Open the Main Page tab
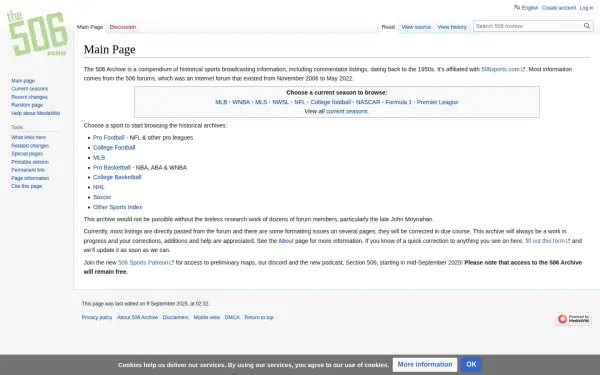 (90, 27)
